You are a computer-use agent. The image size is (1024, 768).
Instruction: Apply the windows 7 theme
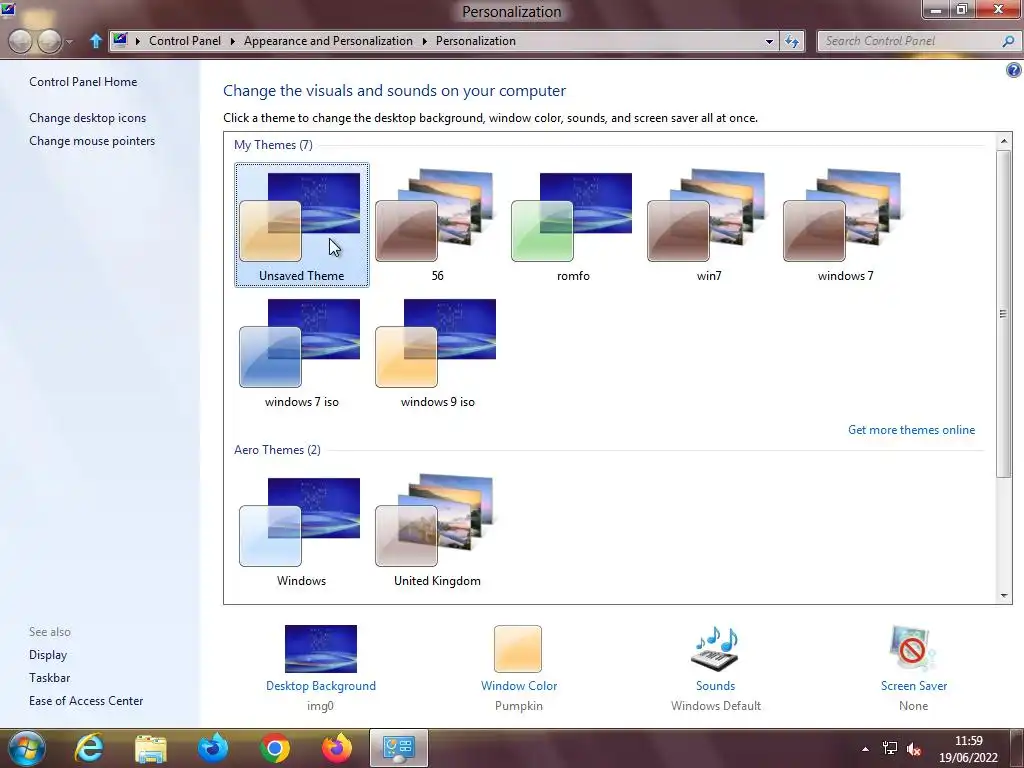coord(844,225)
